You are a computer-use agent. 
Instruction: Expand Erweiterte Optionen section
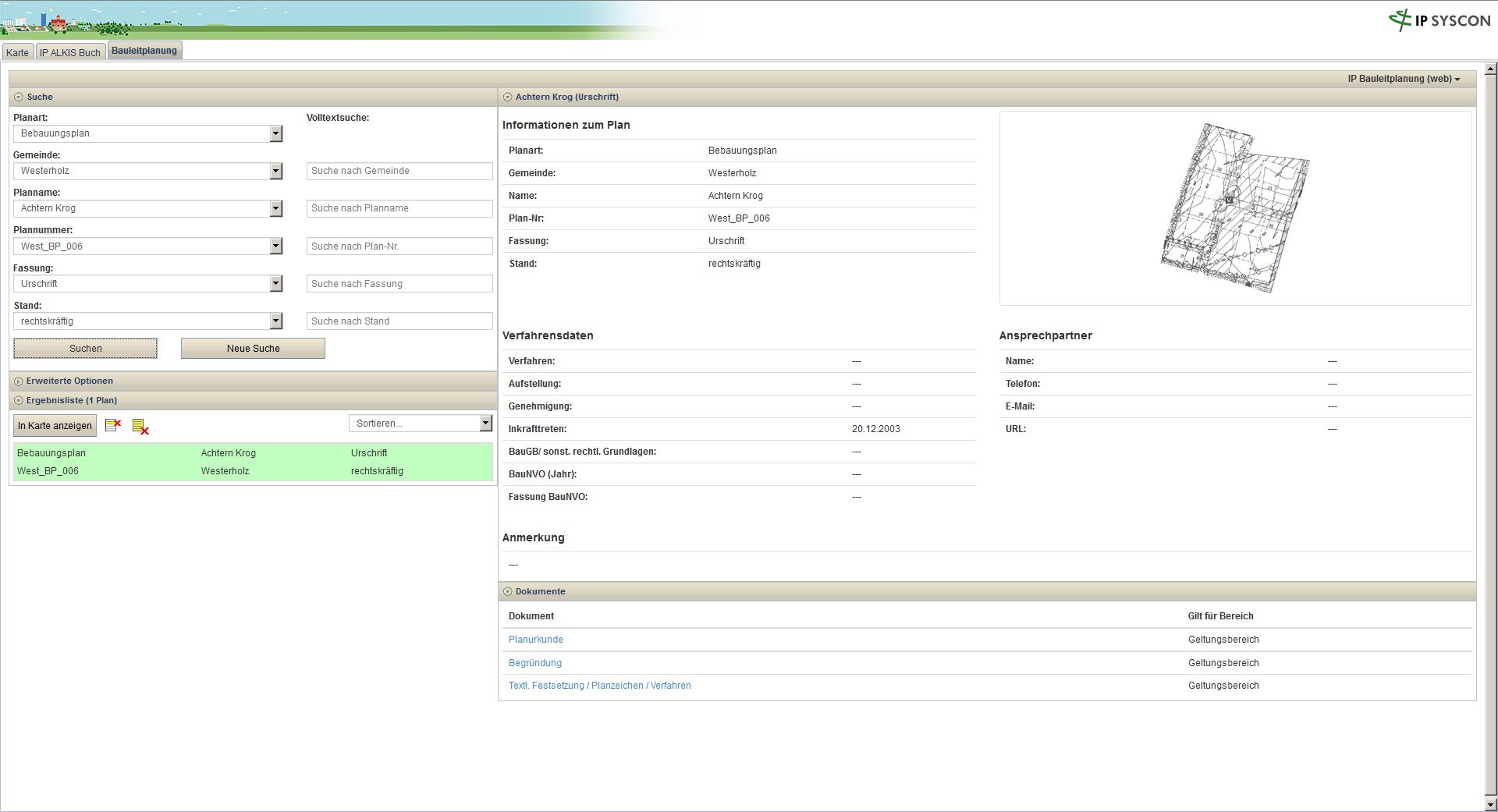tap(19, 381)
